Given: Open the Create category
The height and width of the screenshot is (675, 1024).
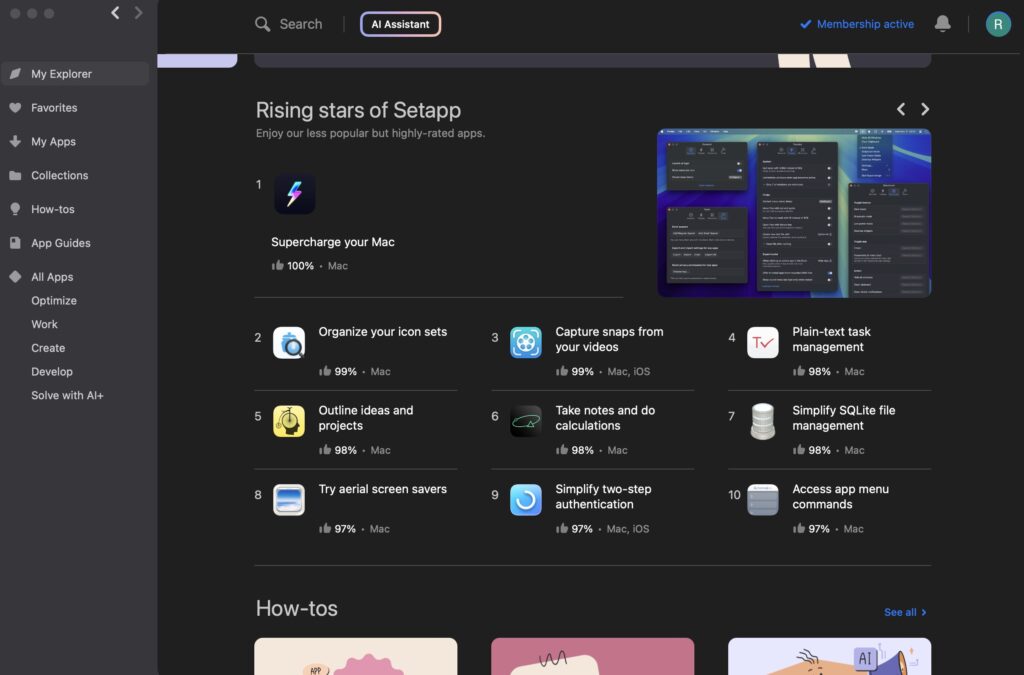Looking at the screenshot, I should tap(48, 348).
